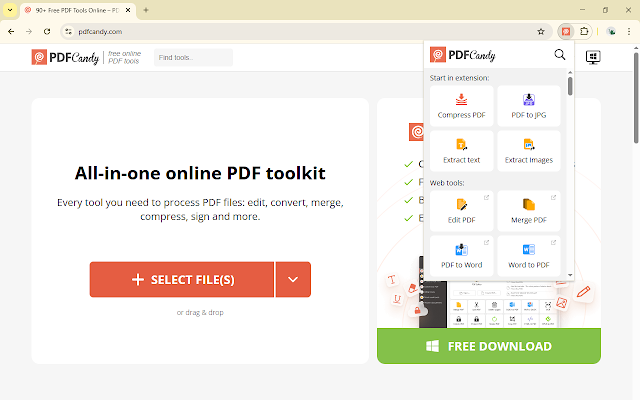Click the FREE DOWNLOAD button
Screen dimensions: 640x400
pos(489,346)
